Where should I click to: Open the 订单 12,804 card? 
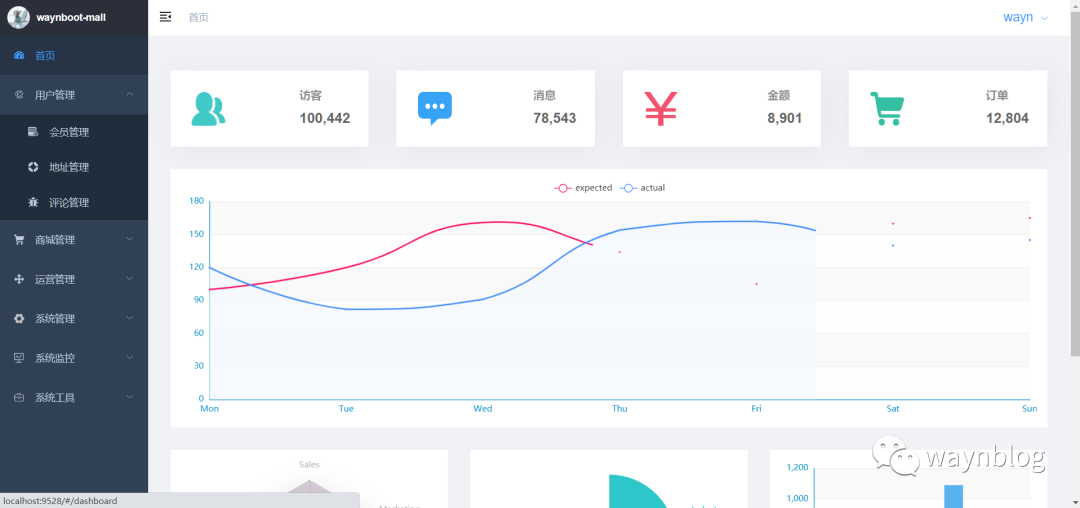pos(948,108)
